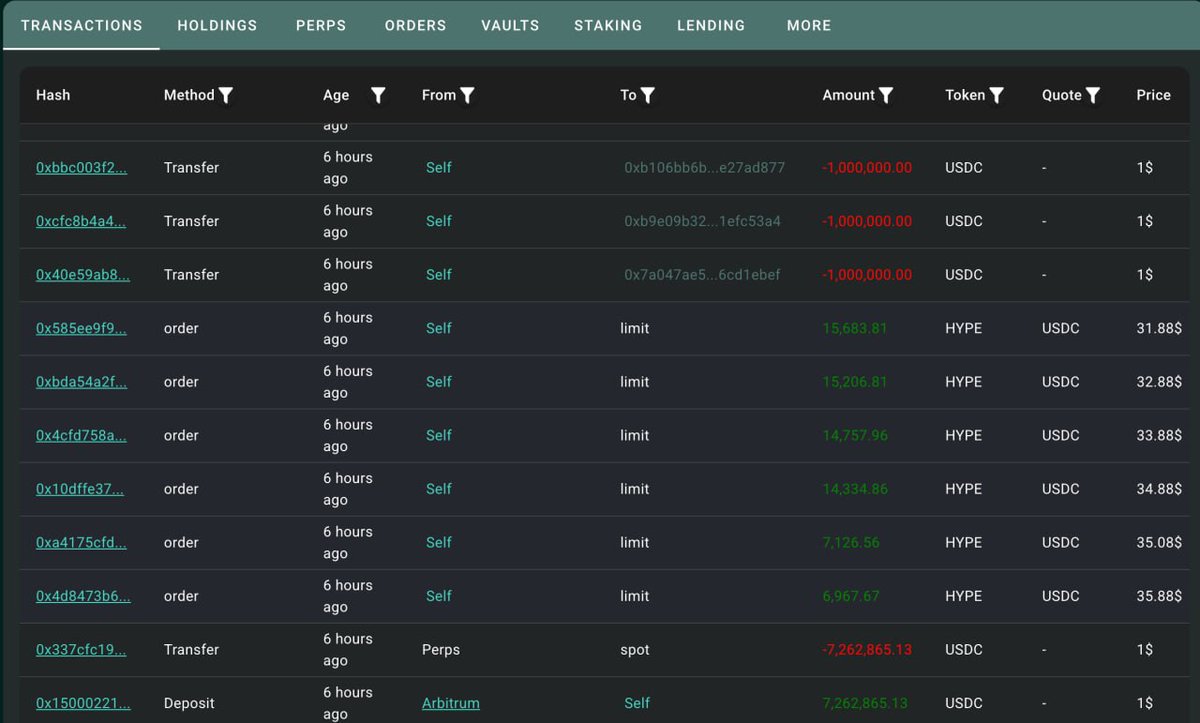Click price 32.88$

point(1159,382)
